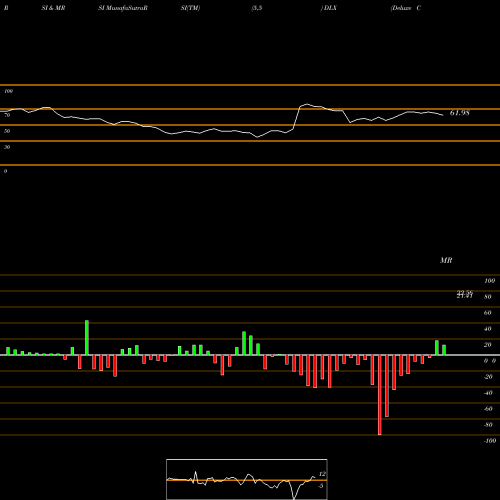Click the RSI axis label 70
The width and height of the screenshot is (500, 500).
(7, 115)
